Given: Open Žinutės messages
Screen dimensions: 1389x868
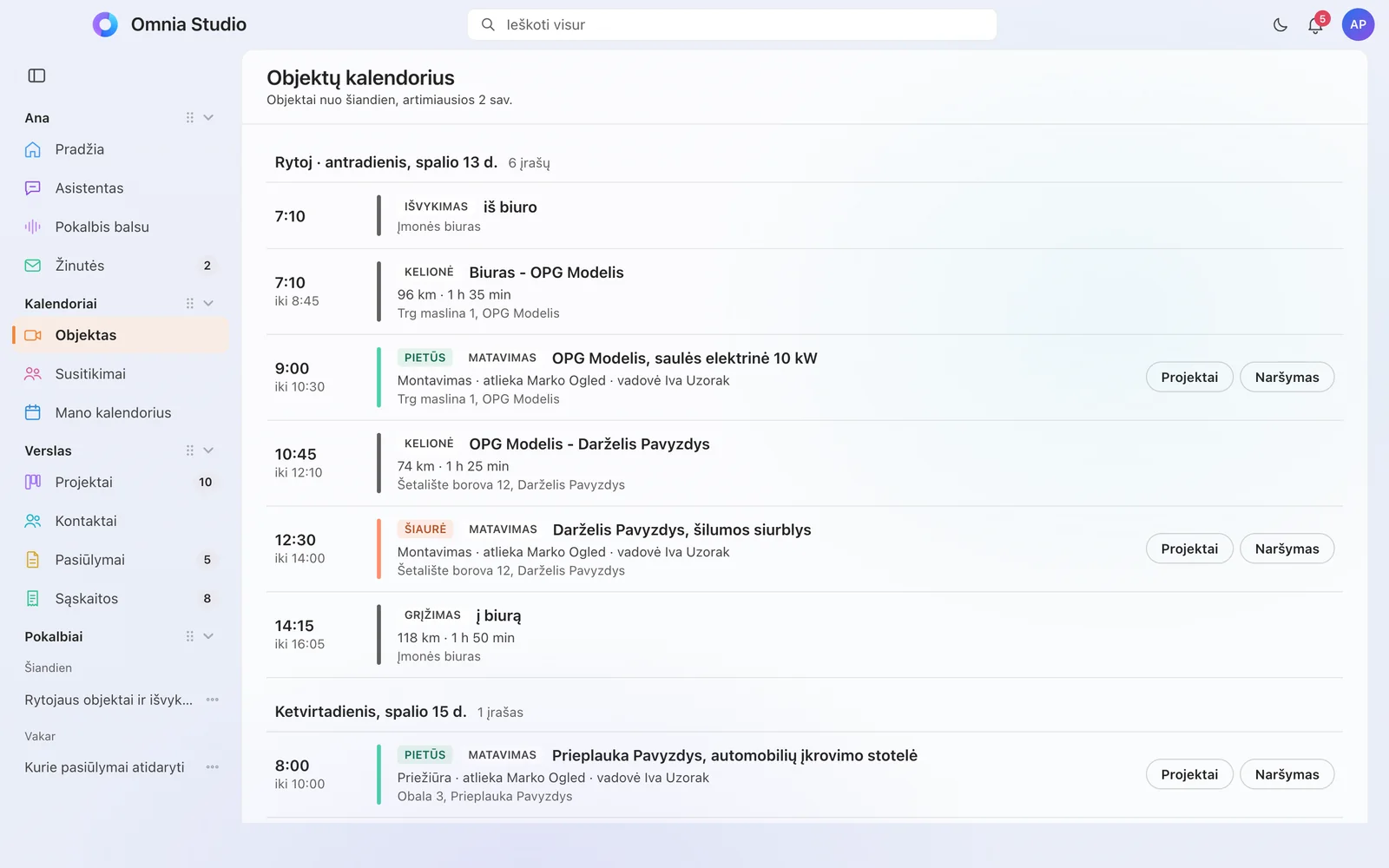Looking at the screenshot, I should (120, 266).
